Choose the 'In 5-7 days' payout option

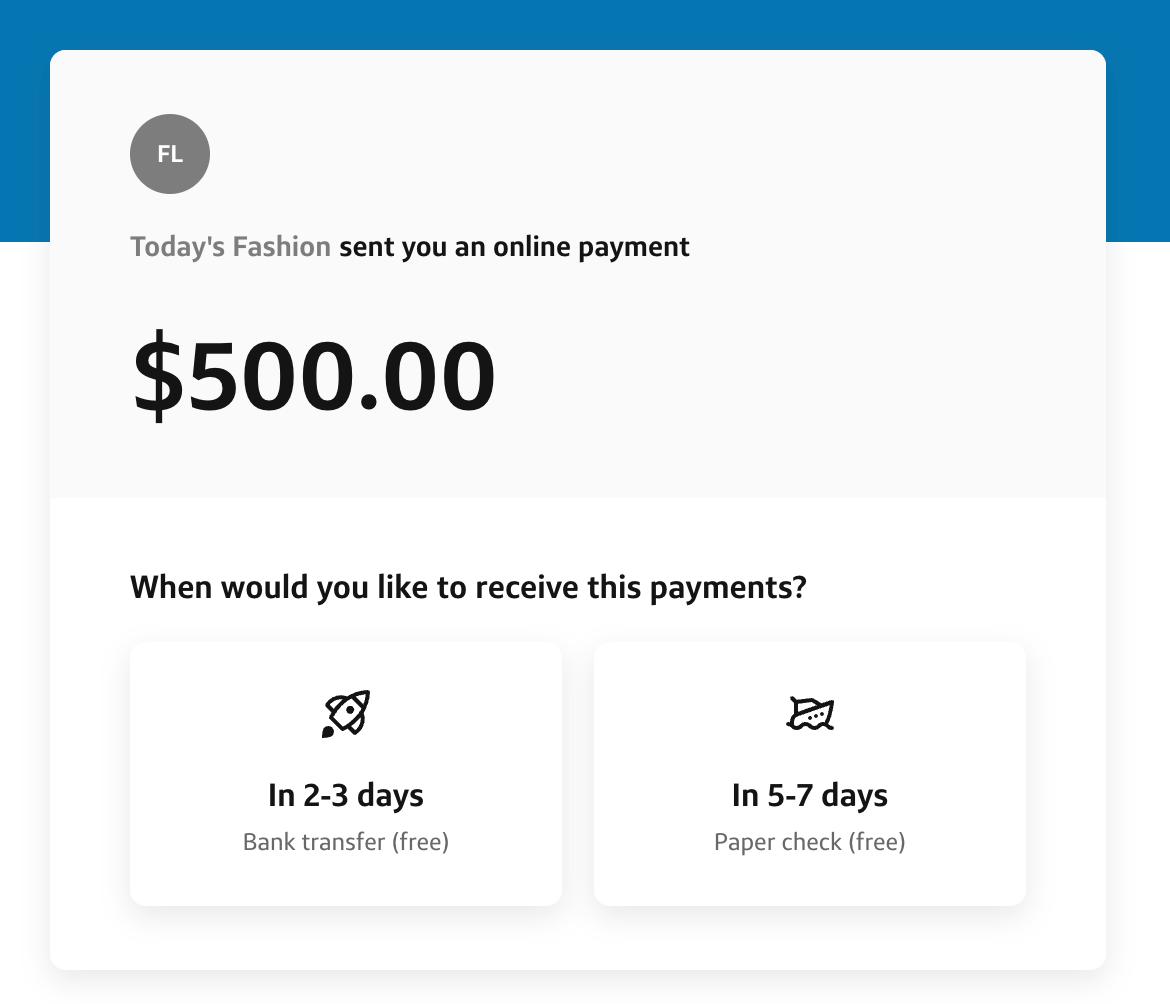(x=810, y=773)
